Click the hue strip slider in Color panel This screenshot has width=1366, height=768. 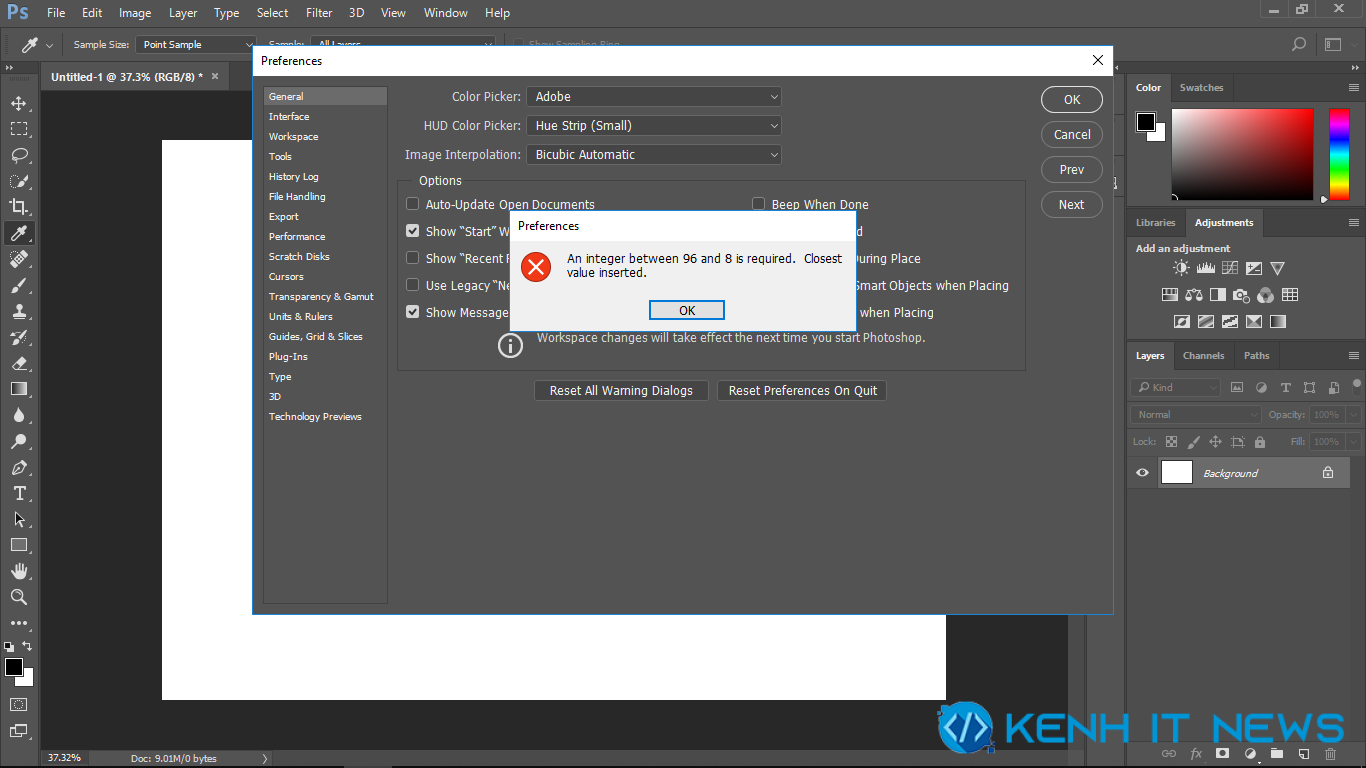coord(1339,155)
